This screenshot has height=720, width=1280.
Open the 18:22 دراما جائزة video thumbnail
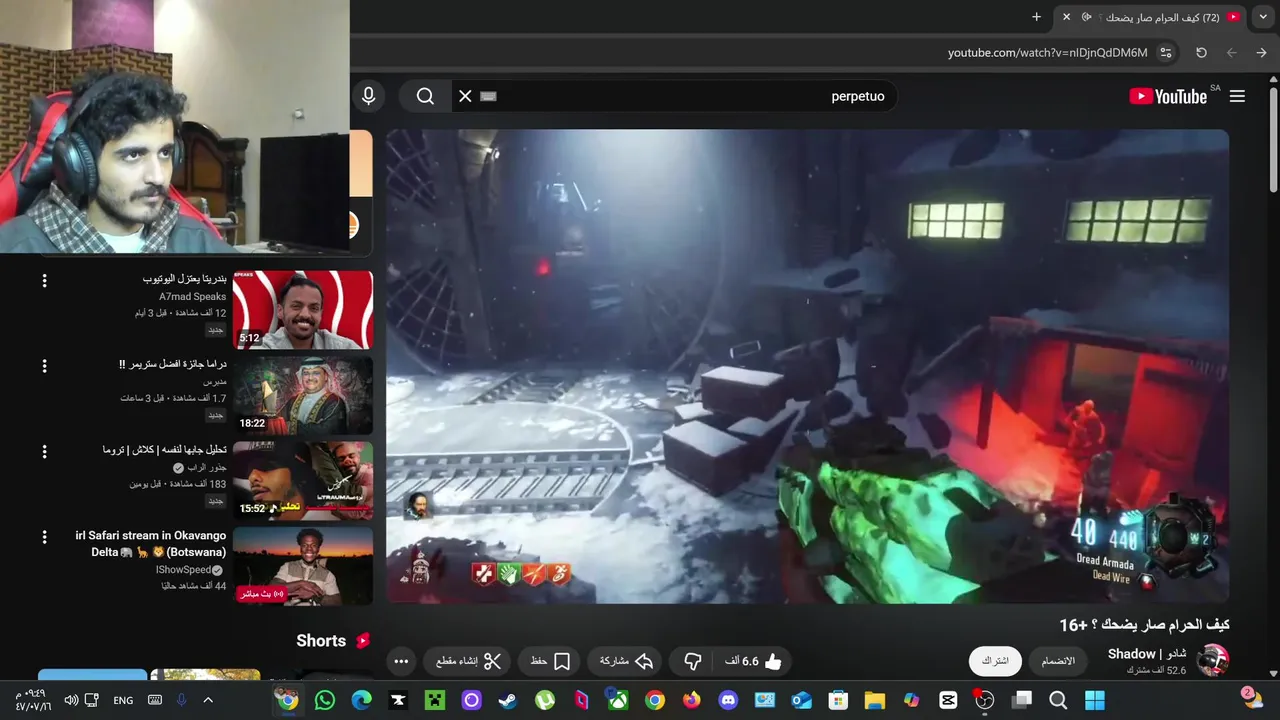pyautogui.click(x=303, y=395)
